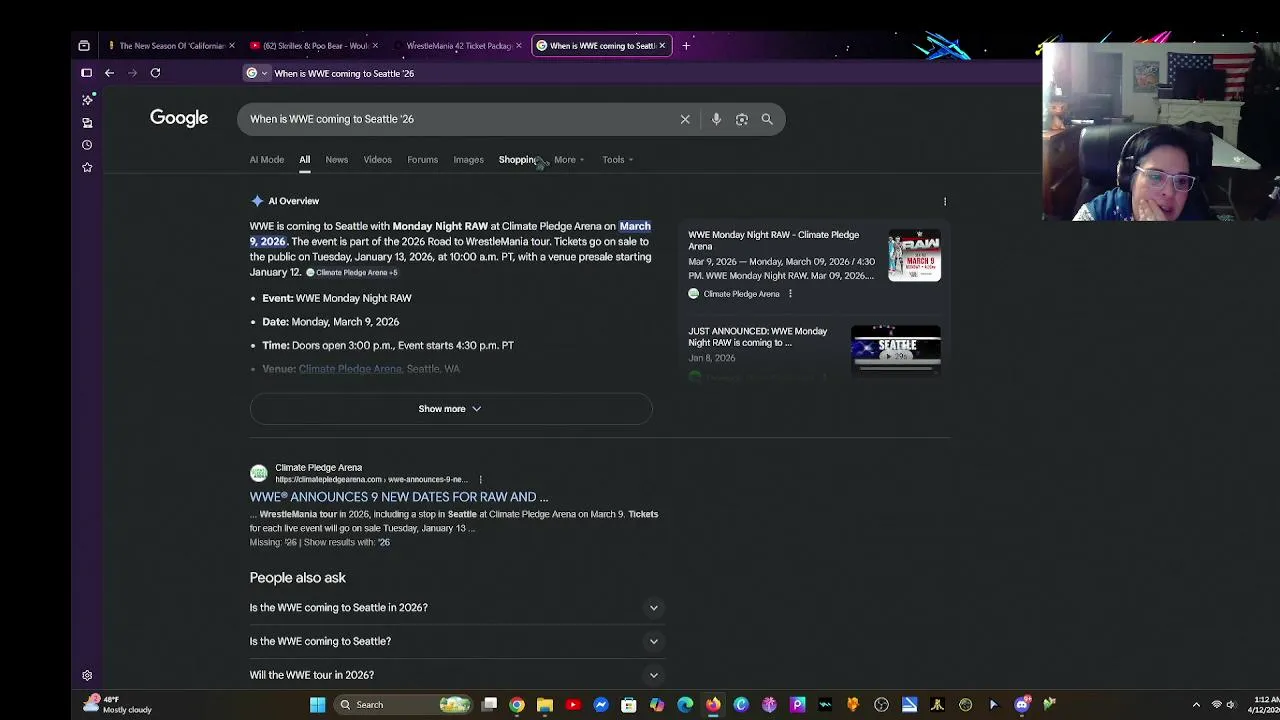
Task: Select the Images search tab
Action: (x=468, y=160)
